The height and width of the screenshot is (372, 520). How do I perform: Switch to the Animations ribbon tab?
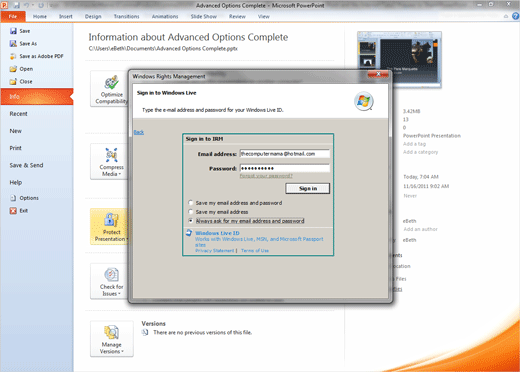click(165, 16)
